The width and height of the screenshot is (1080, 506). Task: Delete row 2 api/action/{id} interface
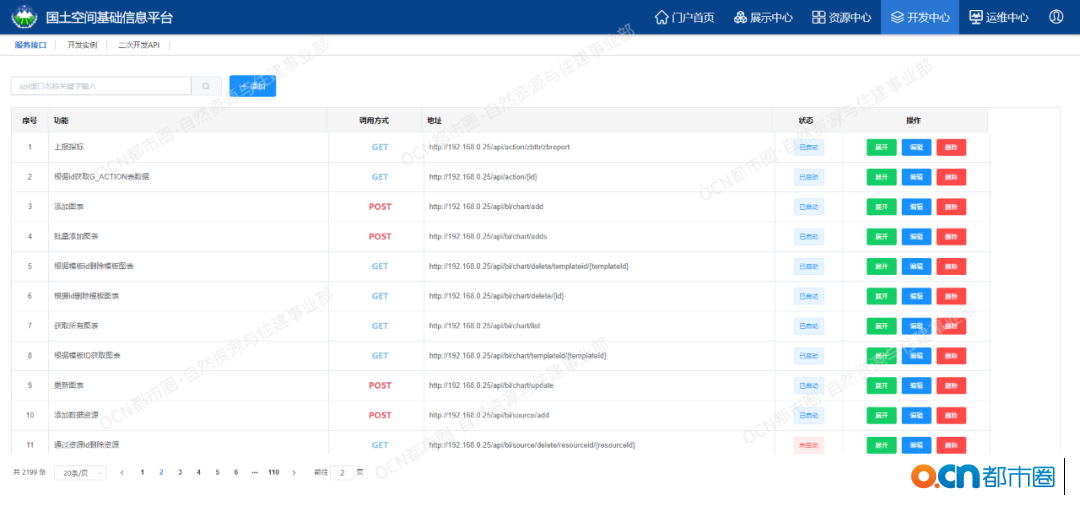(x=951, y=177)
